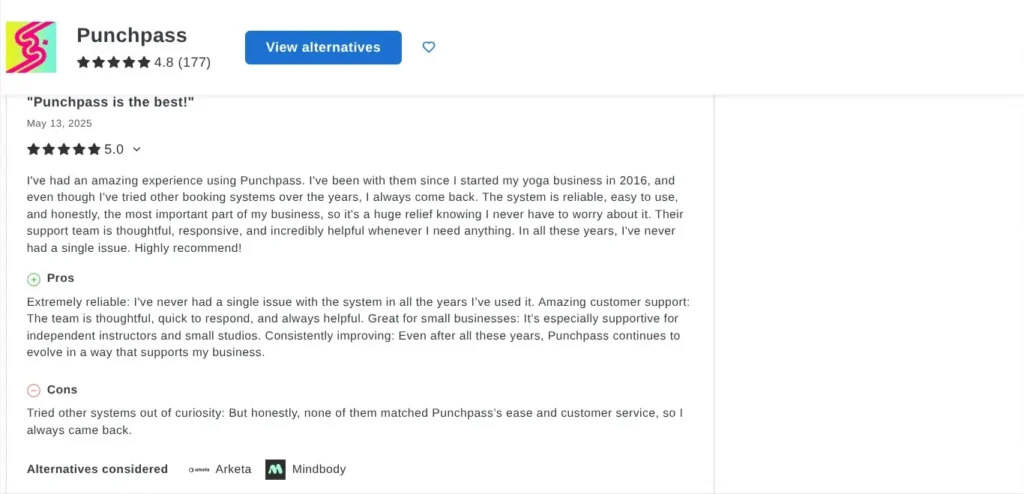Open the Mindbody alternative logo icon

coord(275,469)
